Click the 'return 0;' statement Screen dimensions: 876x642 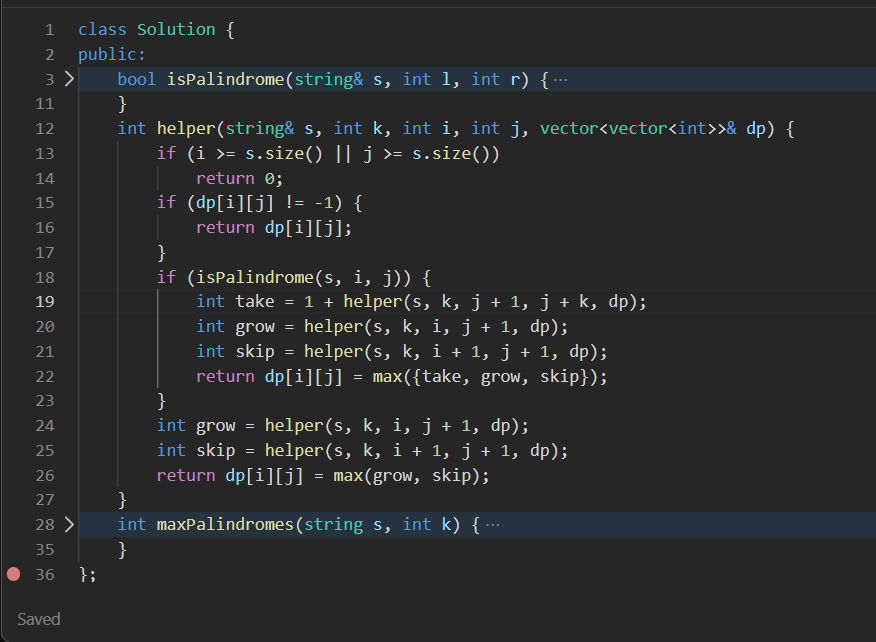pos(240,179)
